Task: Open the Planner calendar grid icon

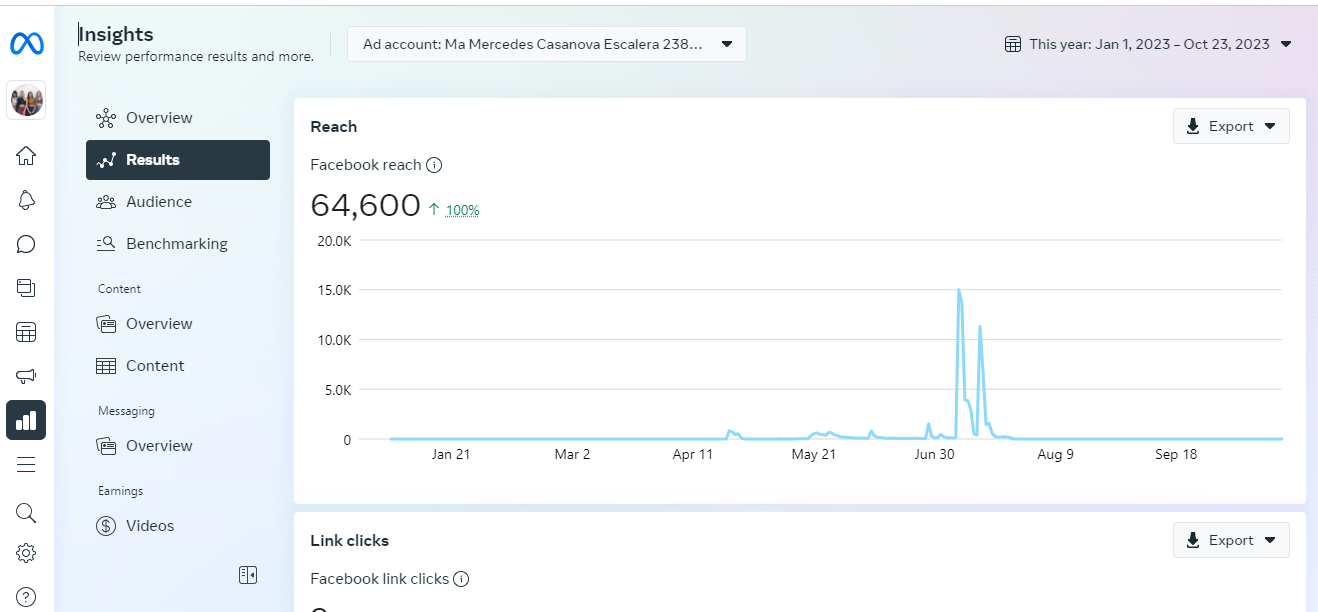Action: coord(26,332)
